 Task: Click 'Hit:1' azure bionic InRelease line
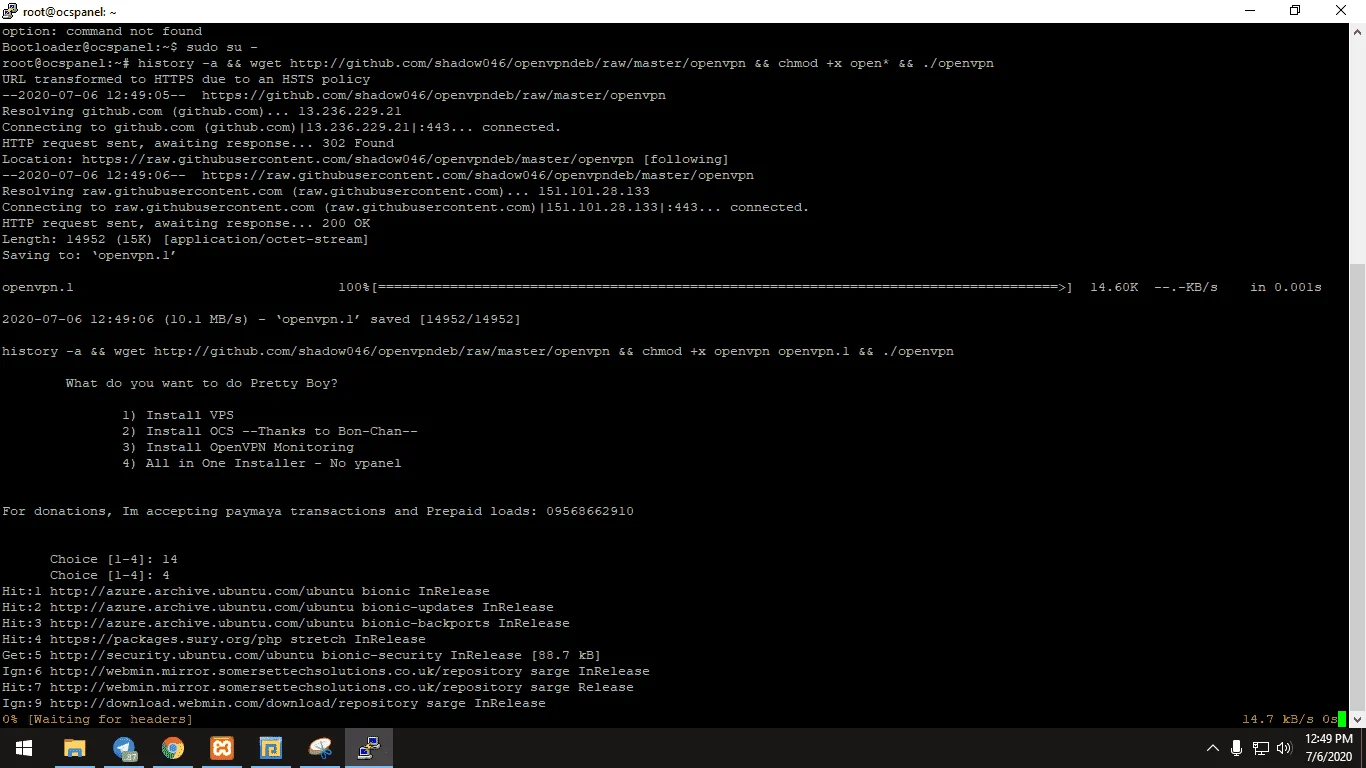246,591
